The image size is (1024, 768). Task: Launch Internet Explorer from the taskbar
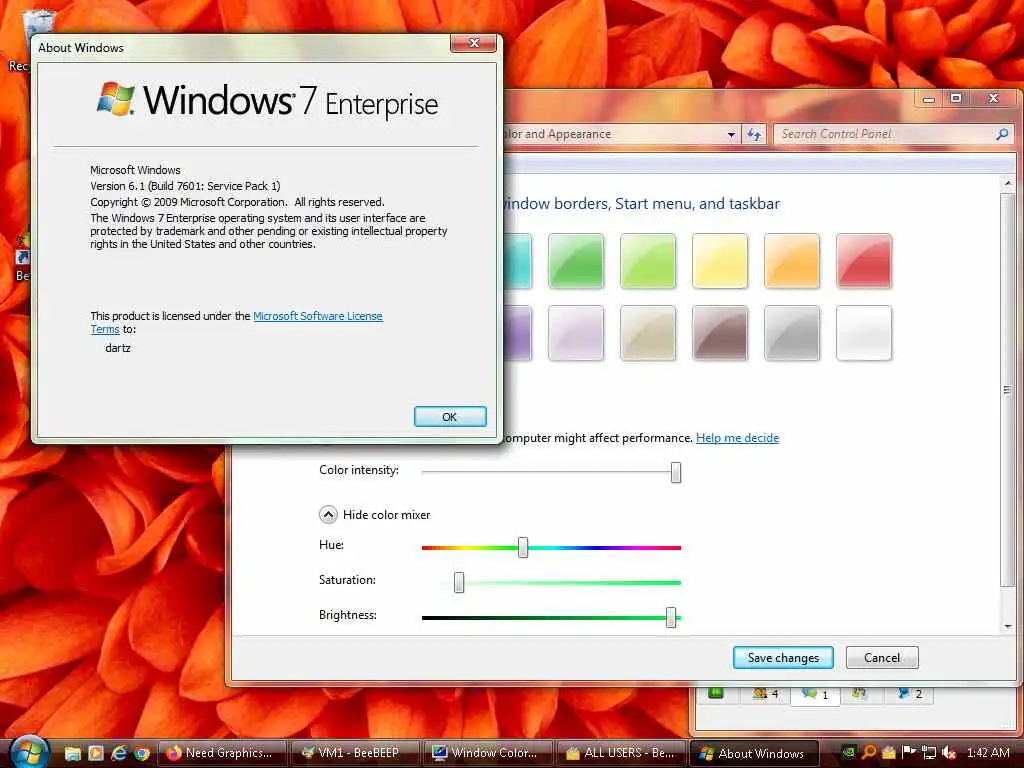point(118,753)
